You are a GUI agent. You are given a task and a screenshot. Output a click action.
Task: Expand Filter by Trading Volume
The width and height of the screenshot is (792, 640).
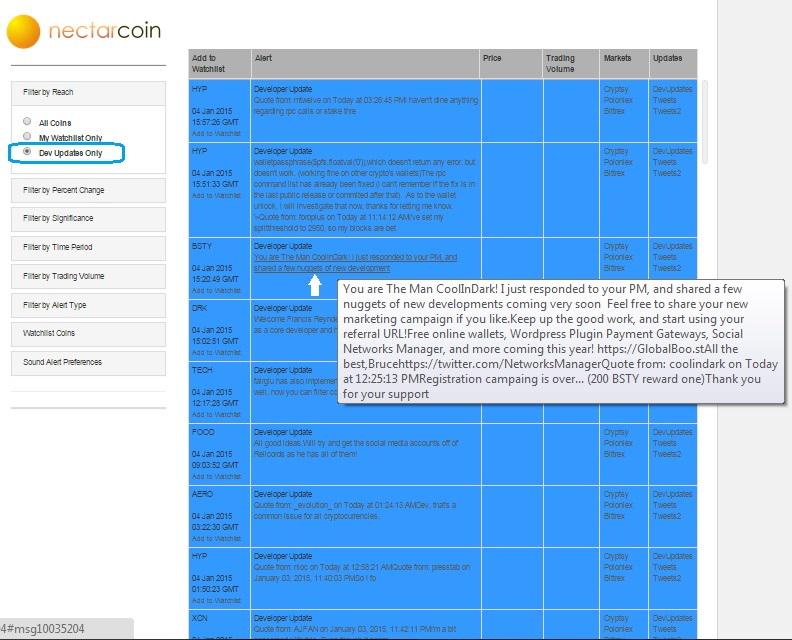point(88,276)
